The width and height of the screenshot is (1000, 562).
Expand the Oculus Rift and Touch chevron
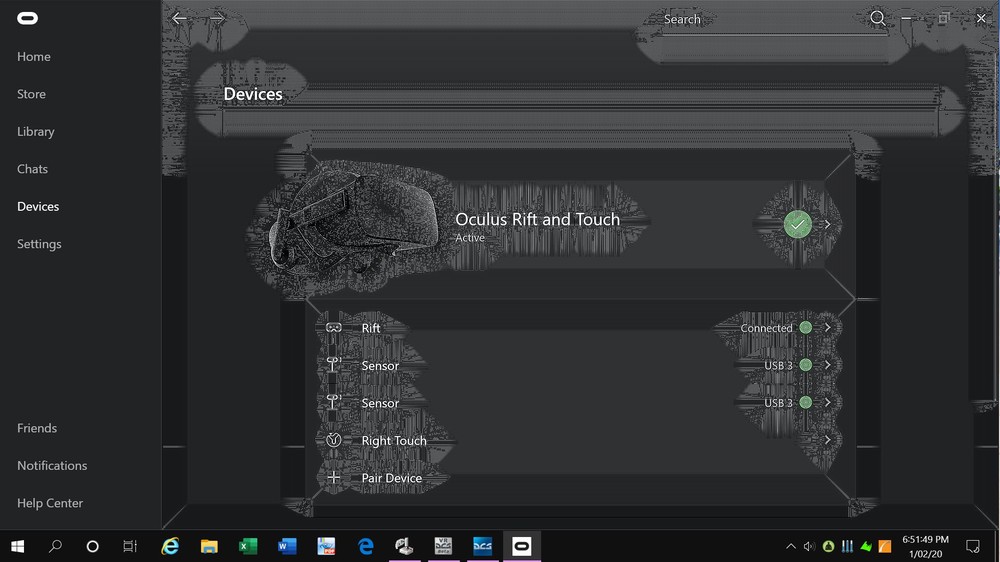827,225
